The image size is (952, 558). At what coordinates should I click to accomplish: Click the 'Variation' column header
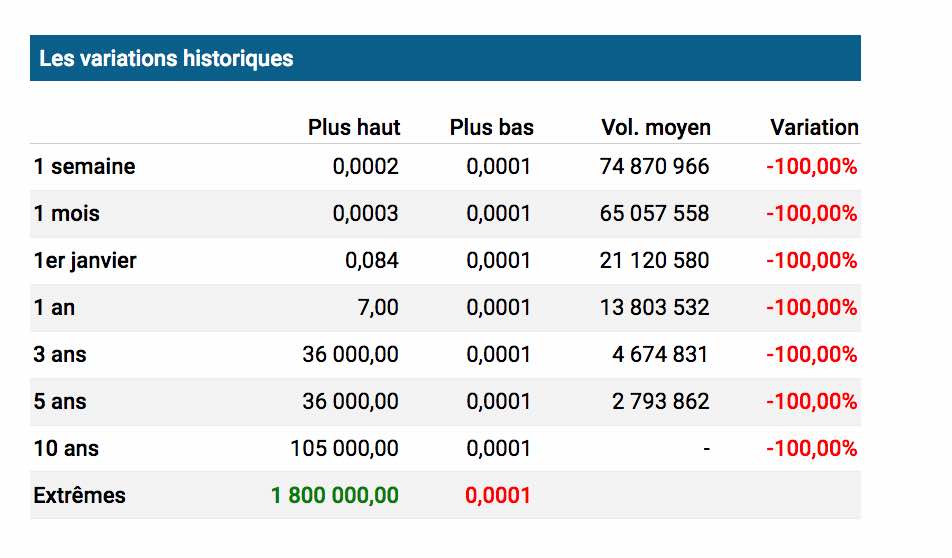tap(814, 127)
